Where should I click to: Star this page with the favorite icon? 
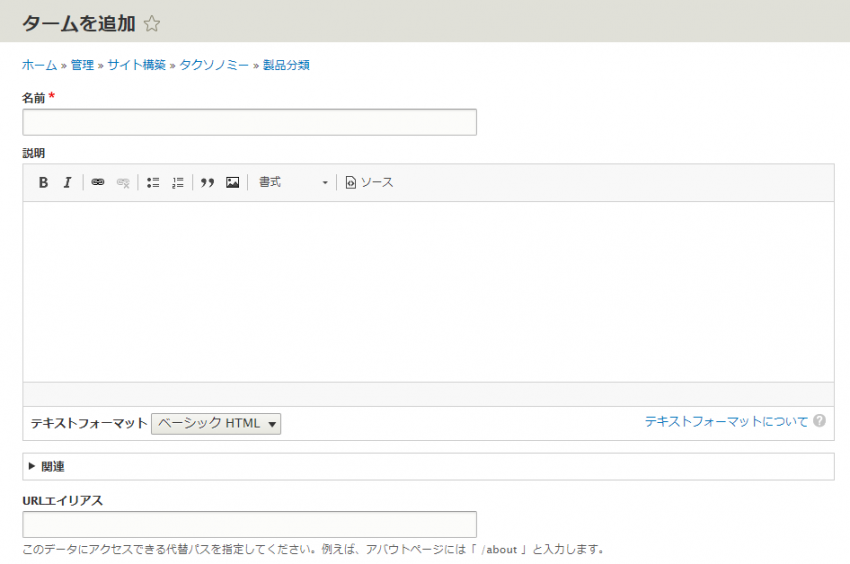click(x=152, y=23)
